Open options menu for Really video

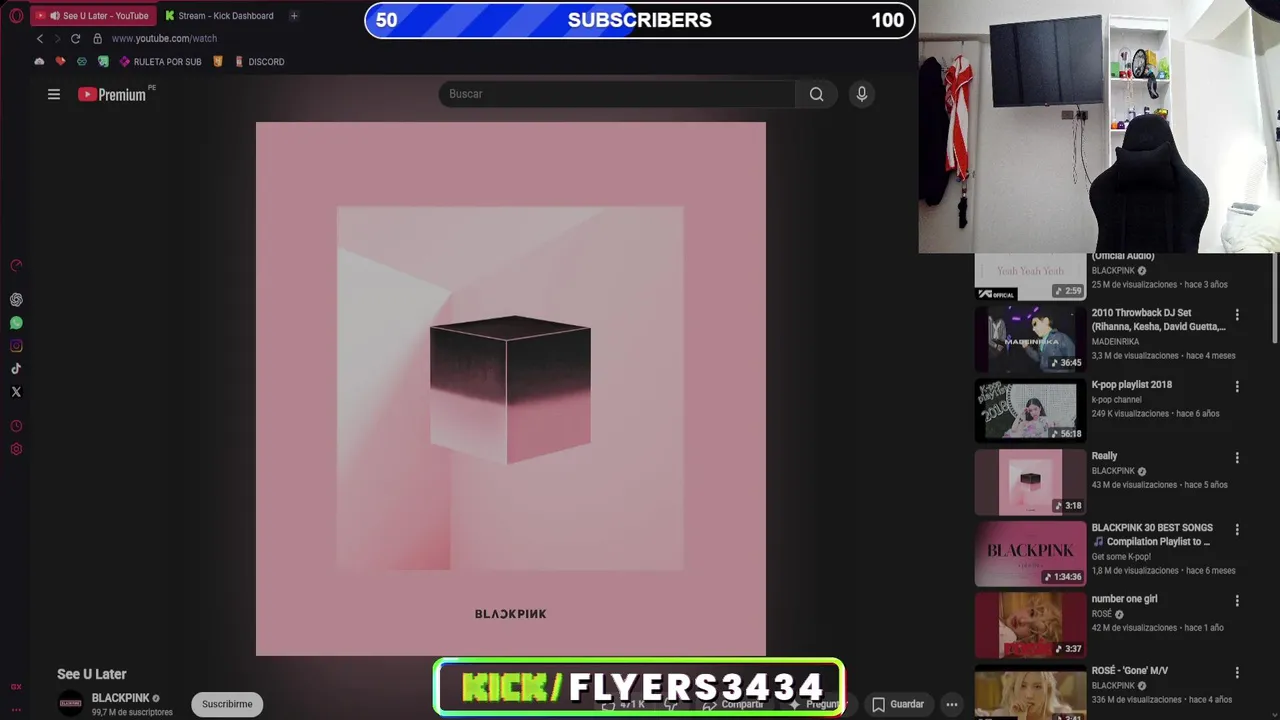pos(1237,458)
